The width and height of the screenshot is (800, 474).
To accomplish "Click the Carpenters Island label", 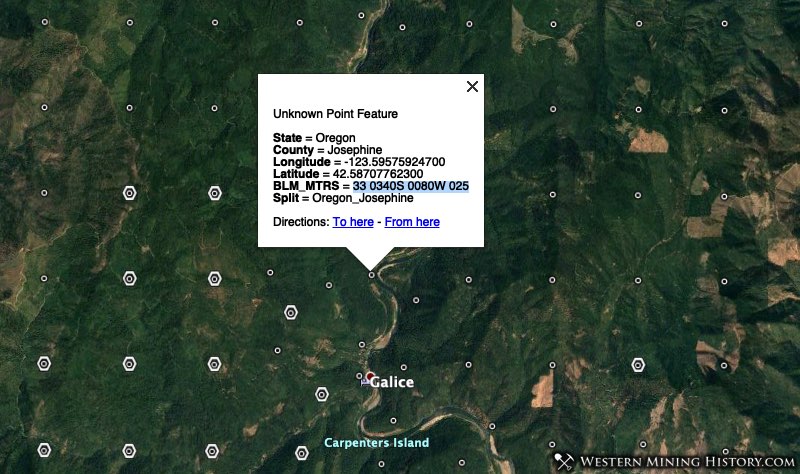I will point(377,443).
